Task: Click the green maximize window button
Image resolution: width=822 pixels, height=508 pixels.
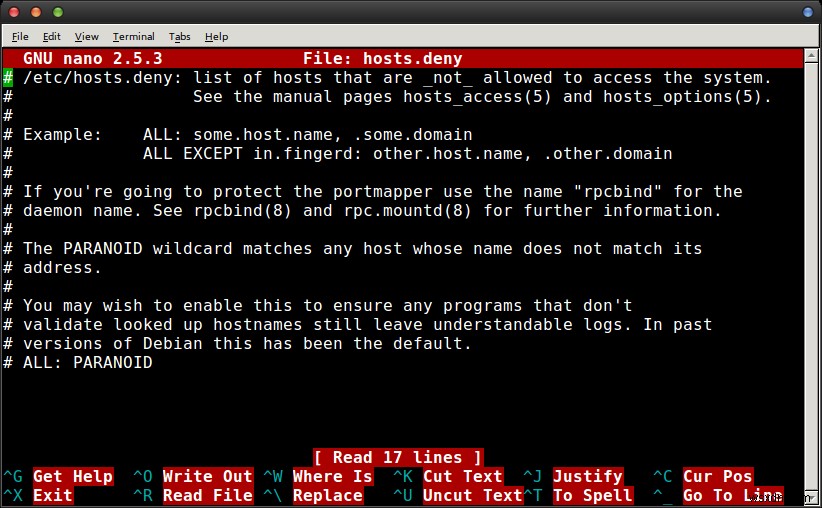Action: coord(58,12)
